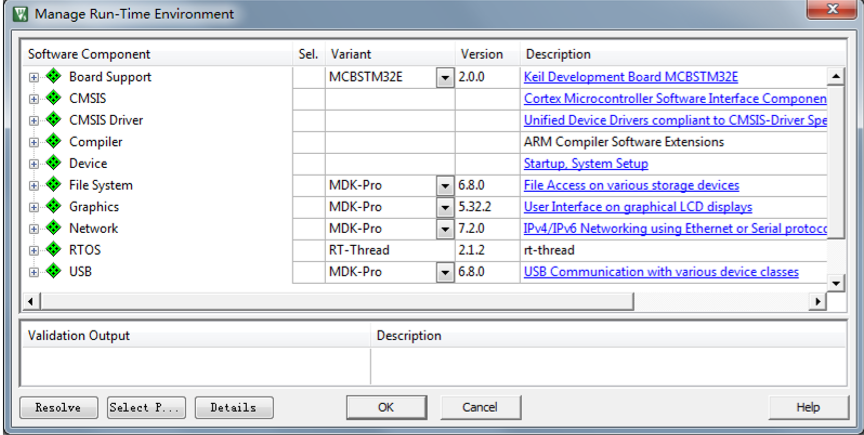
Task: Open the File System MDK-Pro variant dropdown
Action: pyautogui.click(x=445, y=185)
